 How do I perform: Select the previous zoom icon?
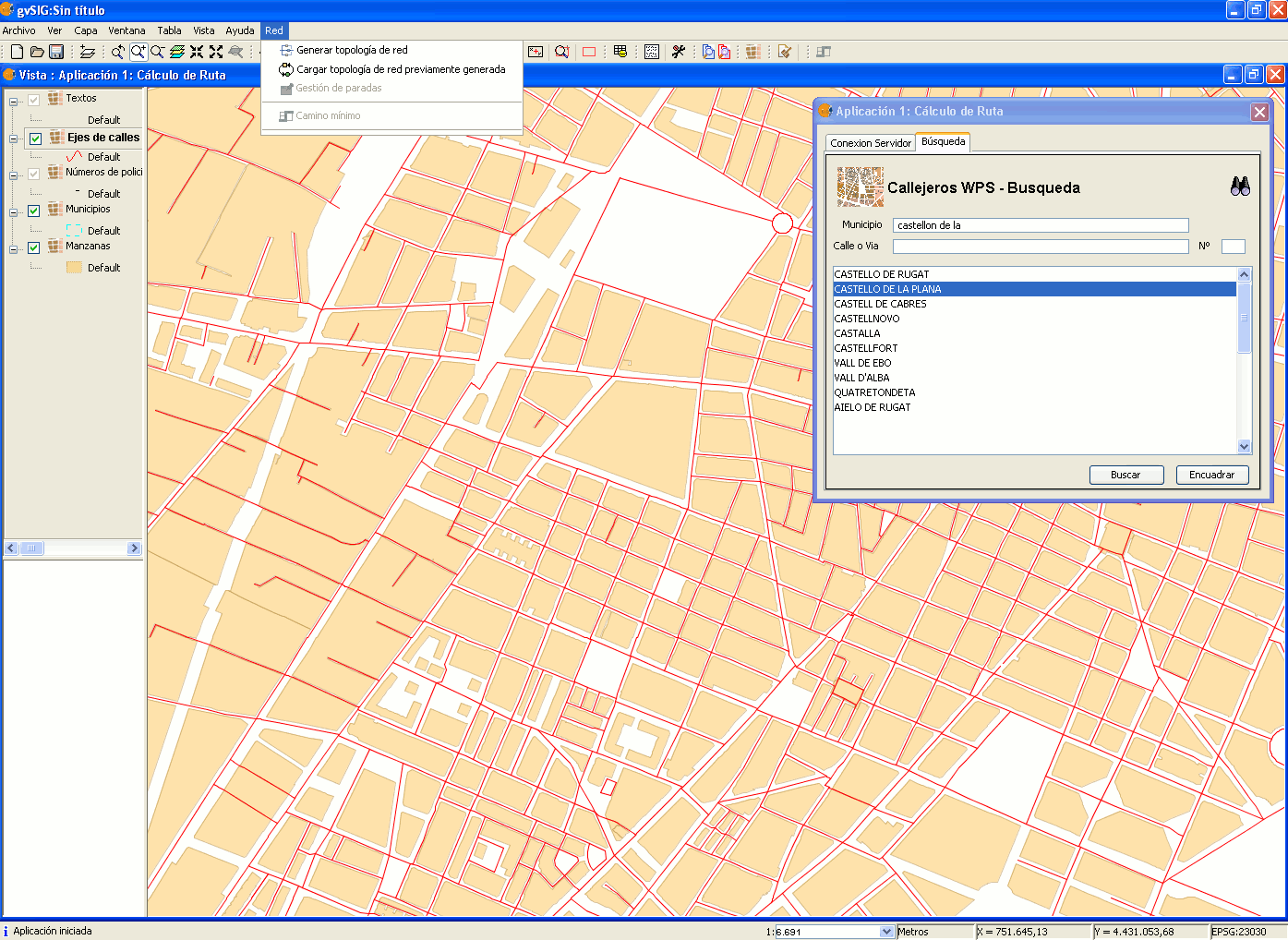coord(118,52)
